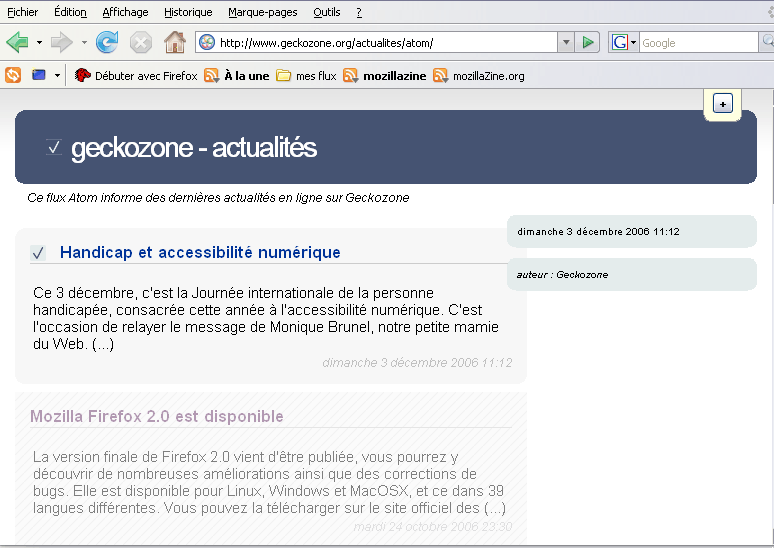Click the auteur : Geckozone panel
Image resolution: width=774 pixels, height=548 pixels.
[632, 274]
